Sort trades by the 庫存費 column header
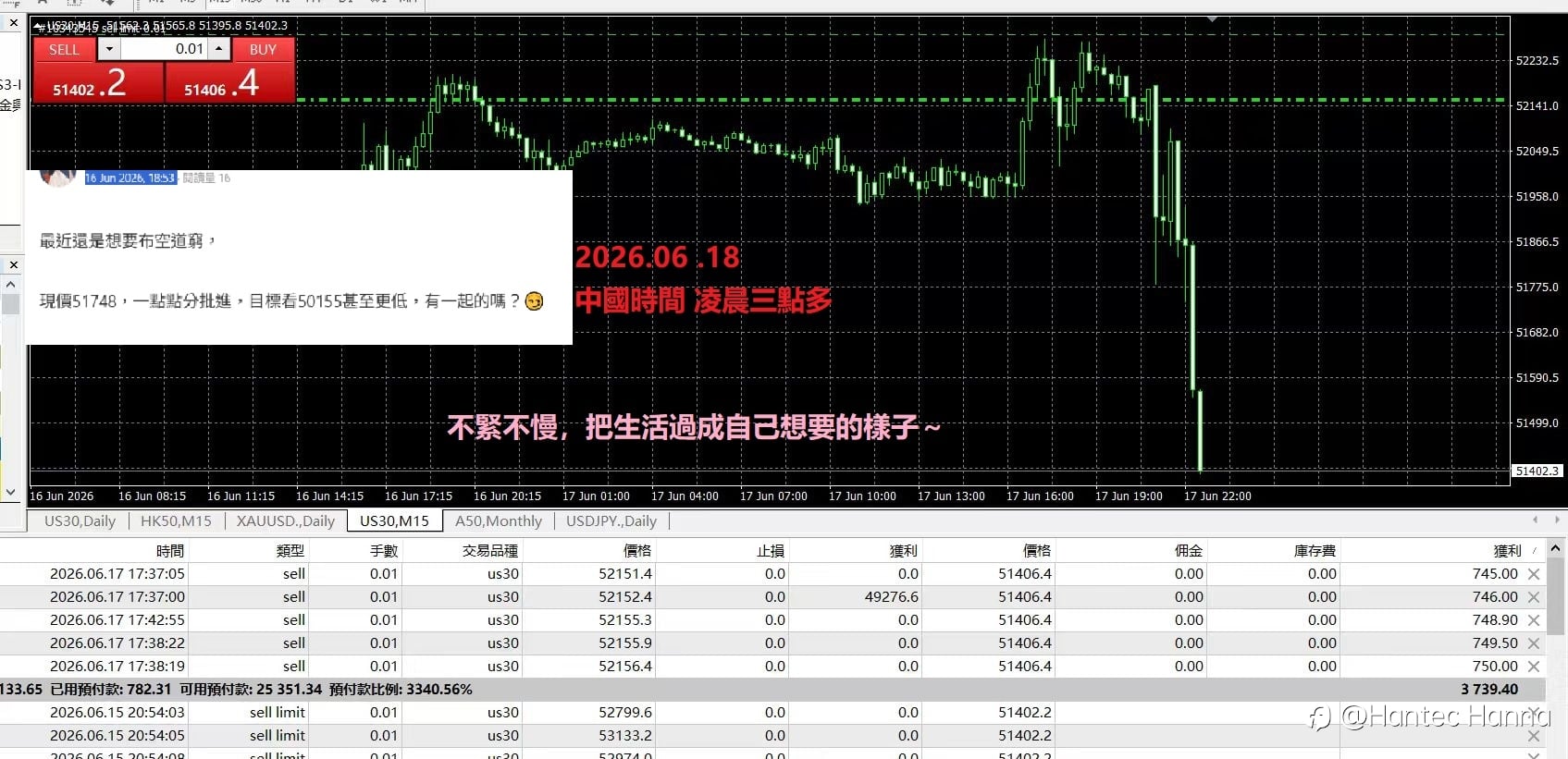1568x759 pixels. (x=1315, y=551)
